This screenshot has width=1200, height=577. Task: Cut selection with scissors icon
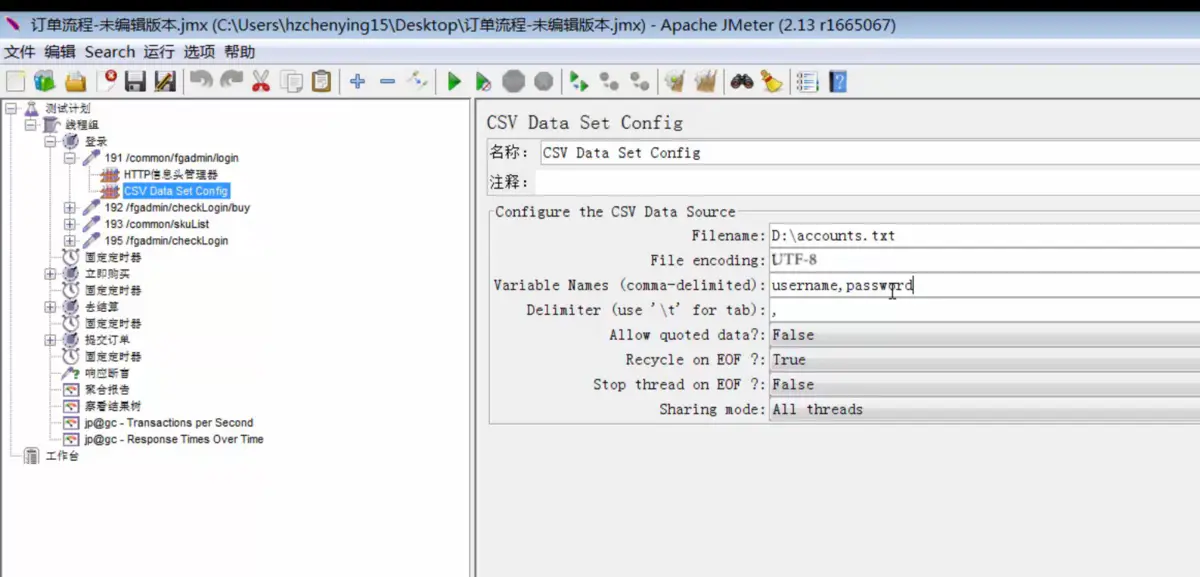click(x=261, y=81)
